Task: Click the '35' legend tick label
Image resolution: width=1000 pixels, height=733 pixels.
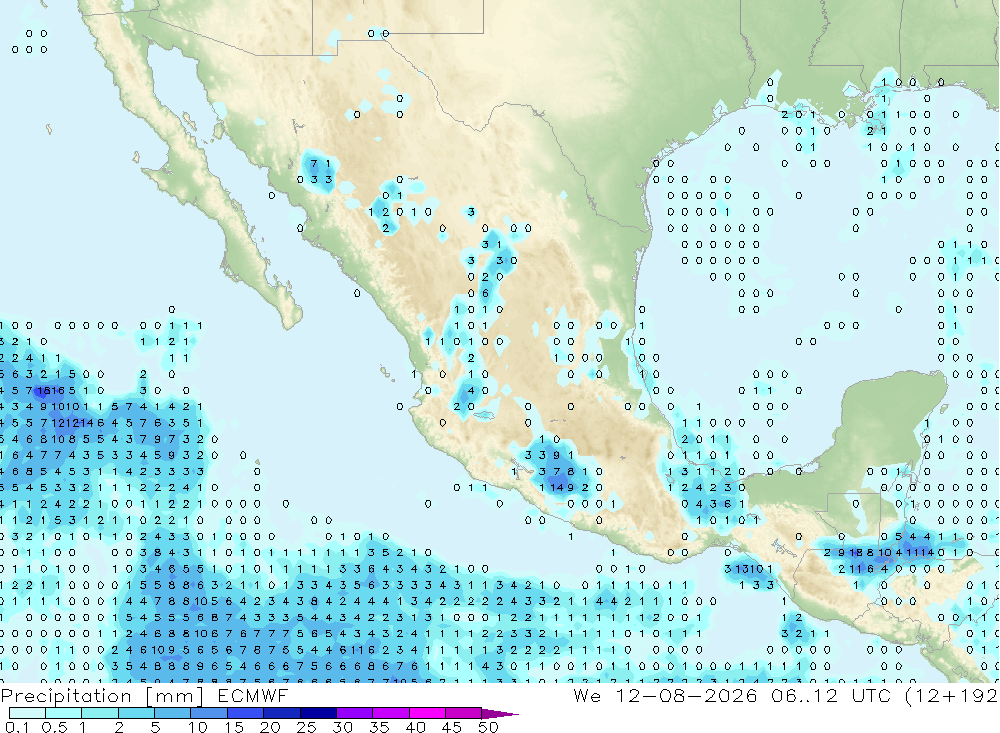Action: [379, 727]
